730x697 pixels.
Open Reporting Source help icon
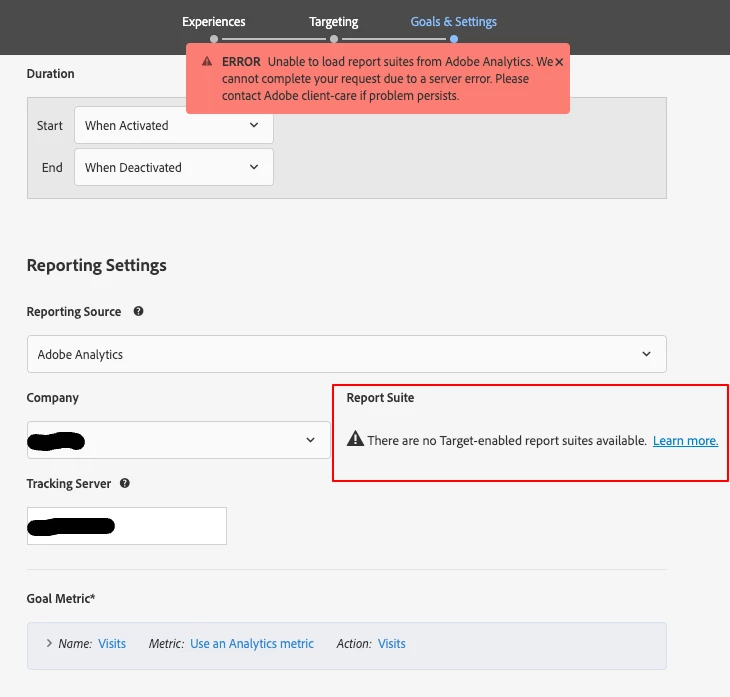click(138, 311)
